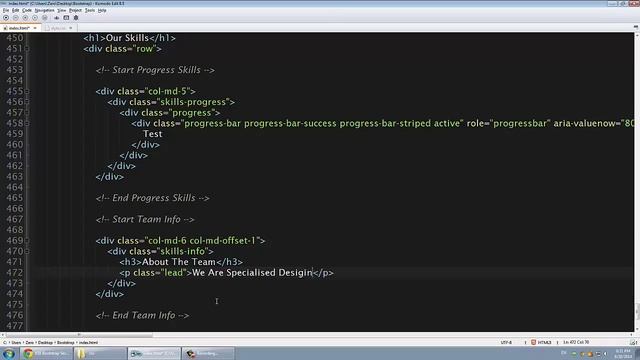Open the Windows Start menu
Image resolution: width=640 pixels, height=360 pixels.
point(9,353)
